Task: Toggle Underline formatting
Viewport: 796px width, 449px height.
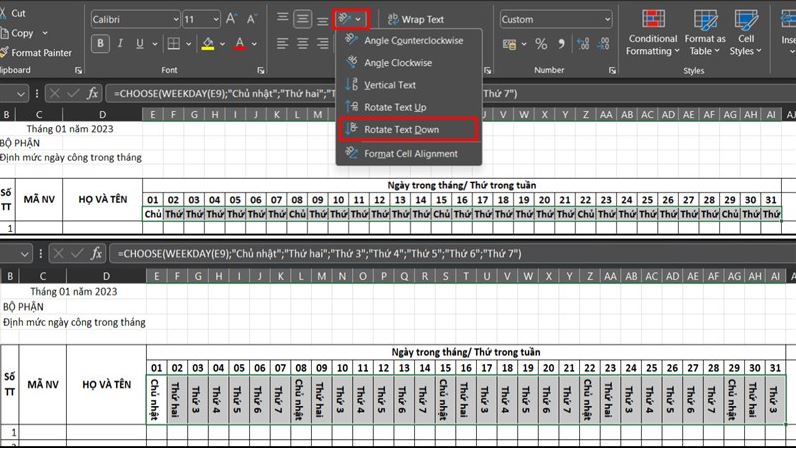Action: point(140,44)
